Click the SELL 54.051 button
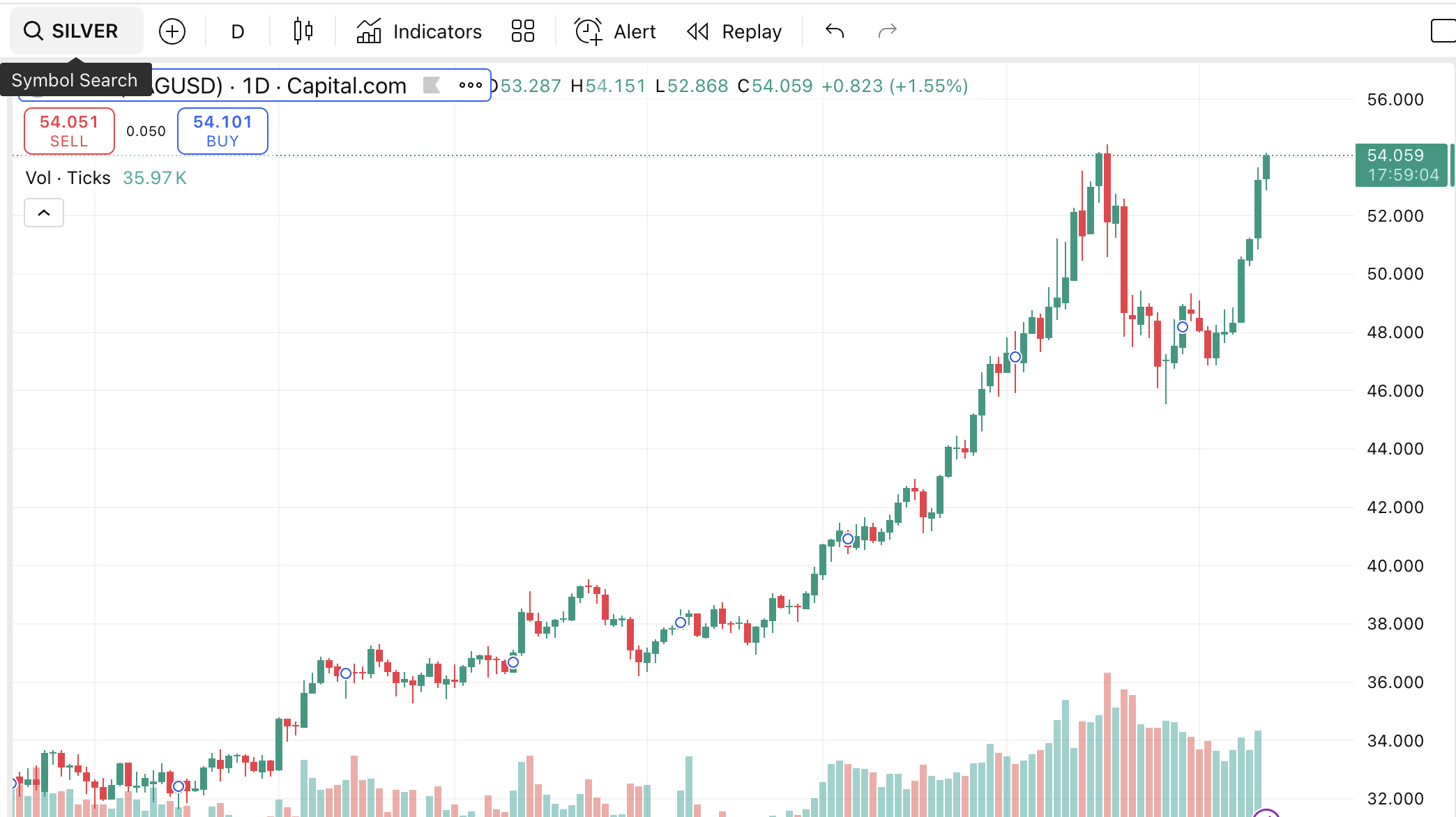 coord(69,131)
